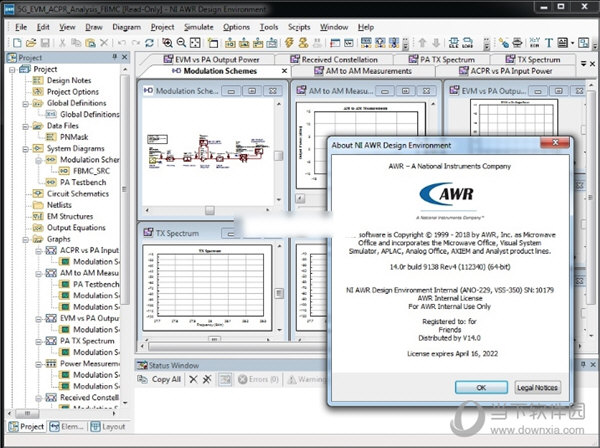This screenshot has width=600, height=448.
Task: Switch to the Layout tab at panel bottom
Action: pos(108,427)
